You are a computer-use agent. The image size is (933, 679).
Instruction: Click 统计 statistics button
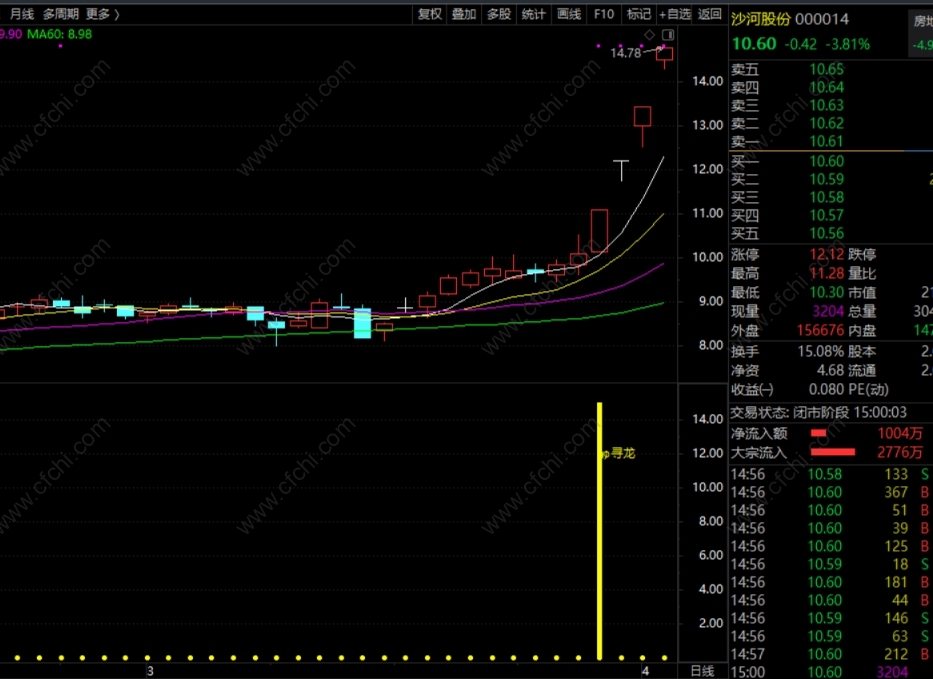pos(534,14)
